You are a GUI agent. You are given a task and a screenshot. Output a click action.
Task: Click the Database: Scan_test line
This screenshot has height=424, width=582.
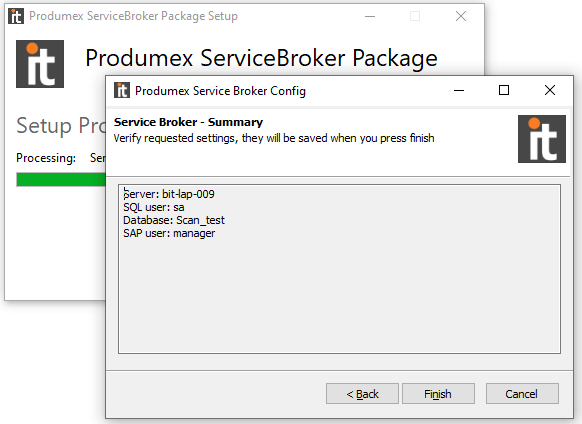point(174,220)
